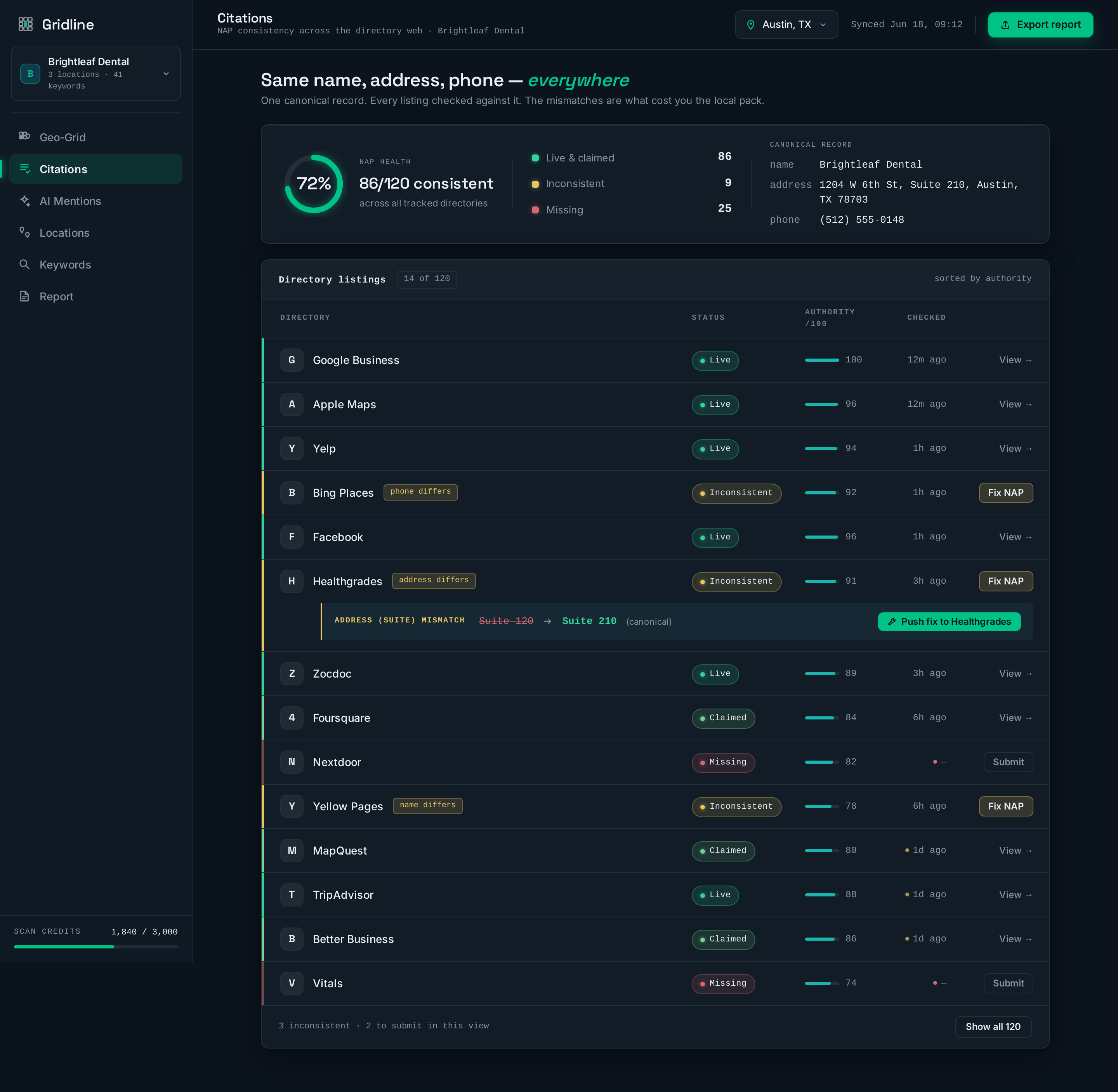Push fix to Healthgrades
Screen dimensions: 1118x1092
(949, 622)
